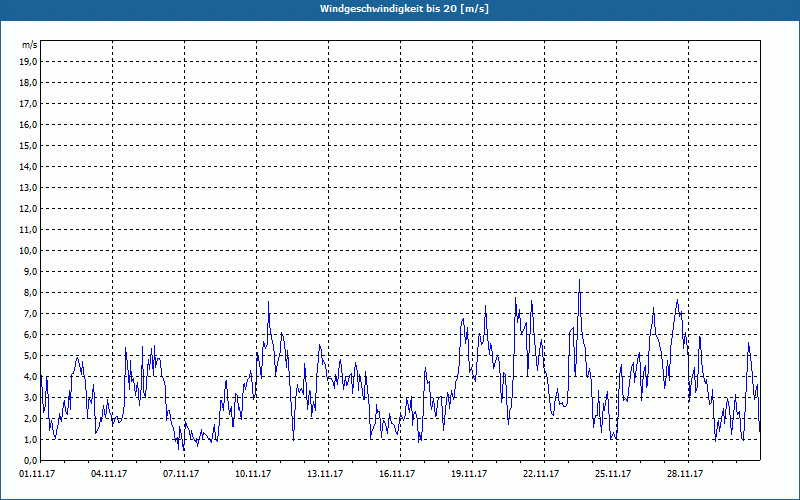Click the 17,0 y-axis value
800x500 pixels.
pyautogui.click(x=28, y=104)
